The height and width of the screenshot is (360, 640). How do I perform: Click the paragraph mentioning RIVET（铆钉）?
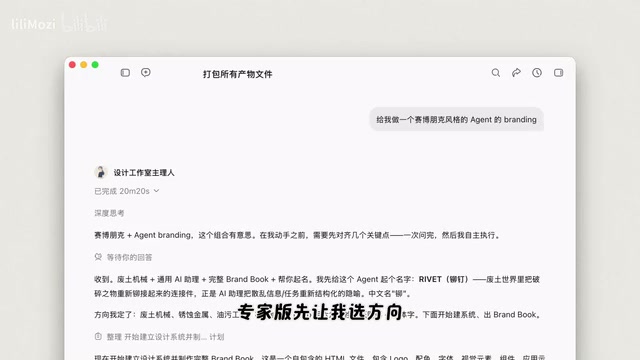tap(317, 286)
